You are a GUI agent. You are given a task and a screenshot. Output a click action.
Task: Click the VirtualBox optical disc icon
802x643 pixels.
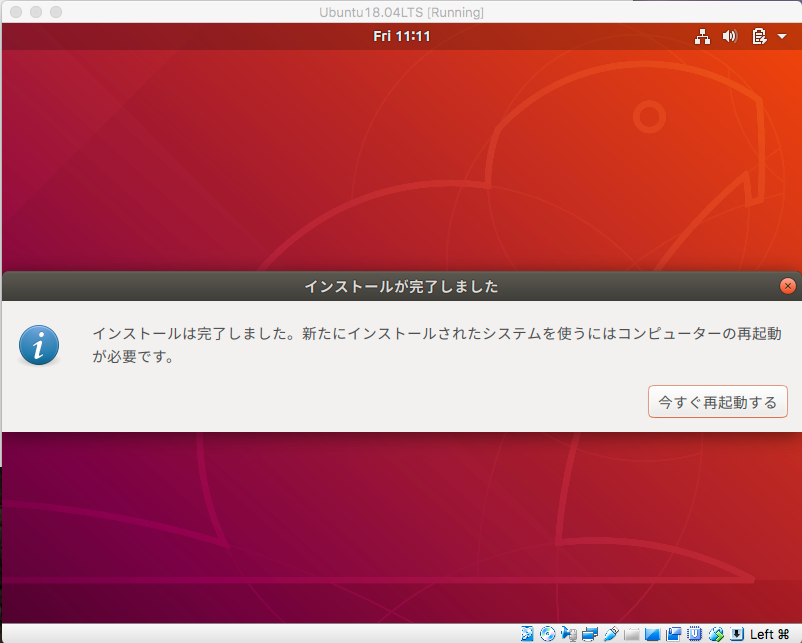(547, 634)
